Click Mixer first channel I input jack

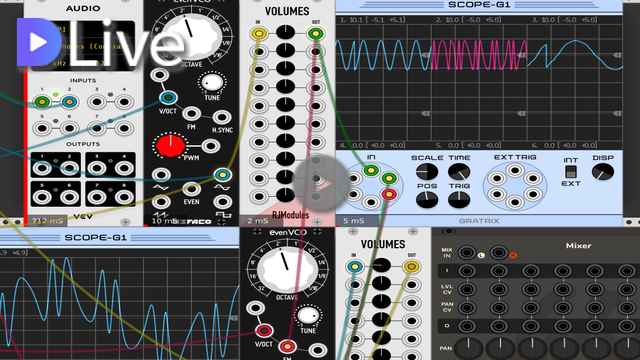467,271
